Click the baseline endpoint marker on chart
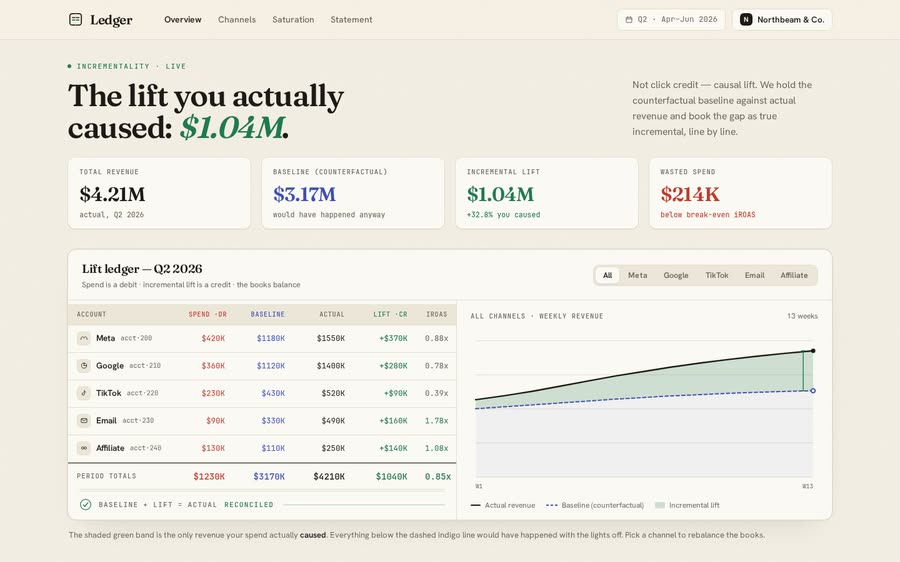 pyautogui.click(x=813, y=391)
